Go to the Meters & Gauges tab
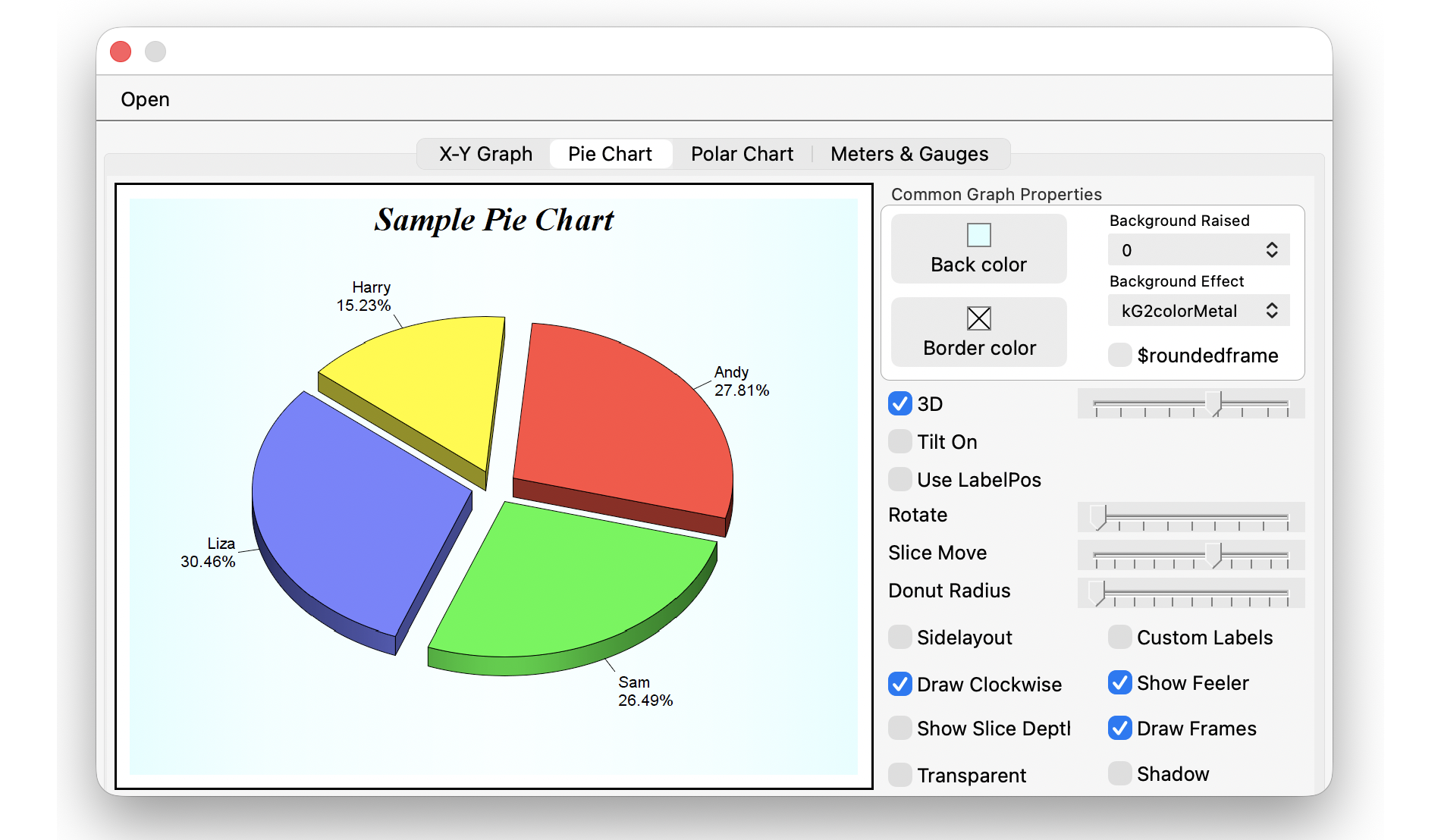 pyautogui.click(x=909, y=154)
